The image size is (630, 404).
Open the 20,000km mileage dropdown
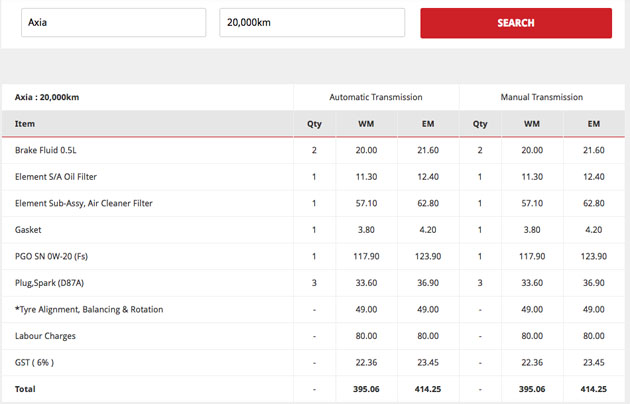311,23
